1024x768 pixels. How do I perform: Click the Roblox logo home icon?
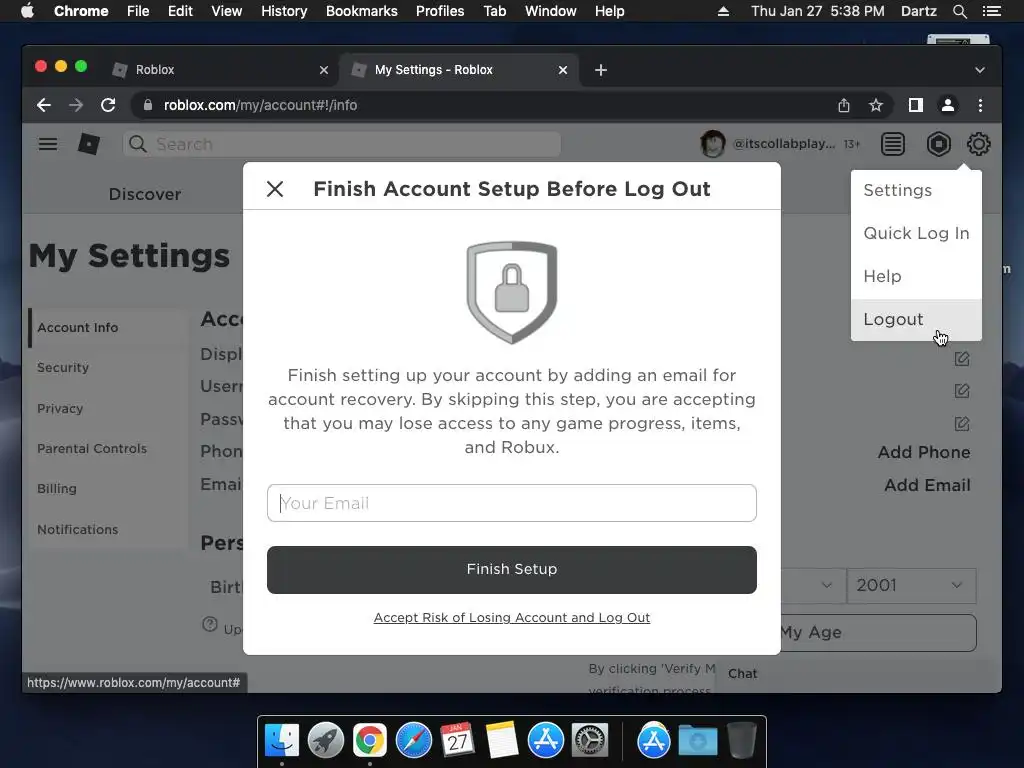click(88, 144)
